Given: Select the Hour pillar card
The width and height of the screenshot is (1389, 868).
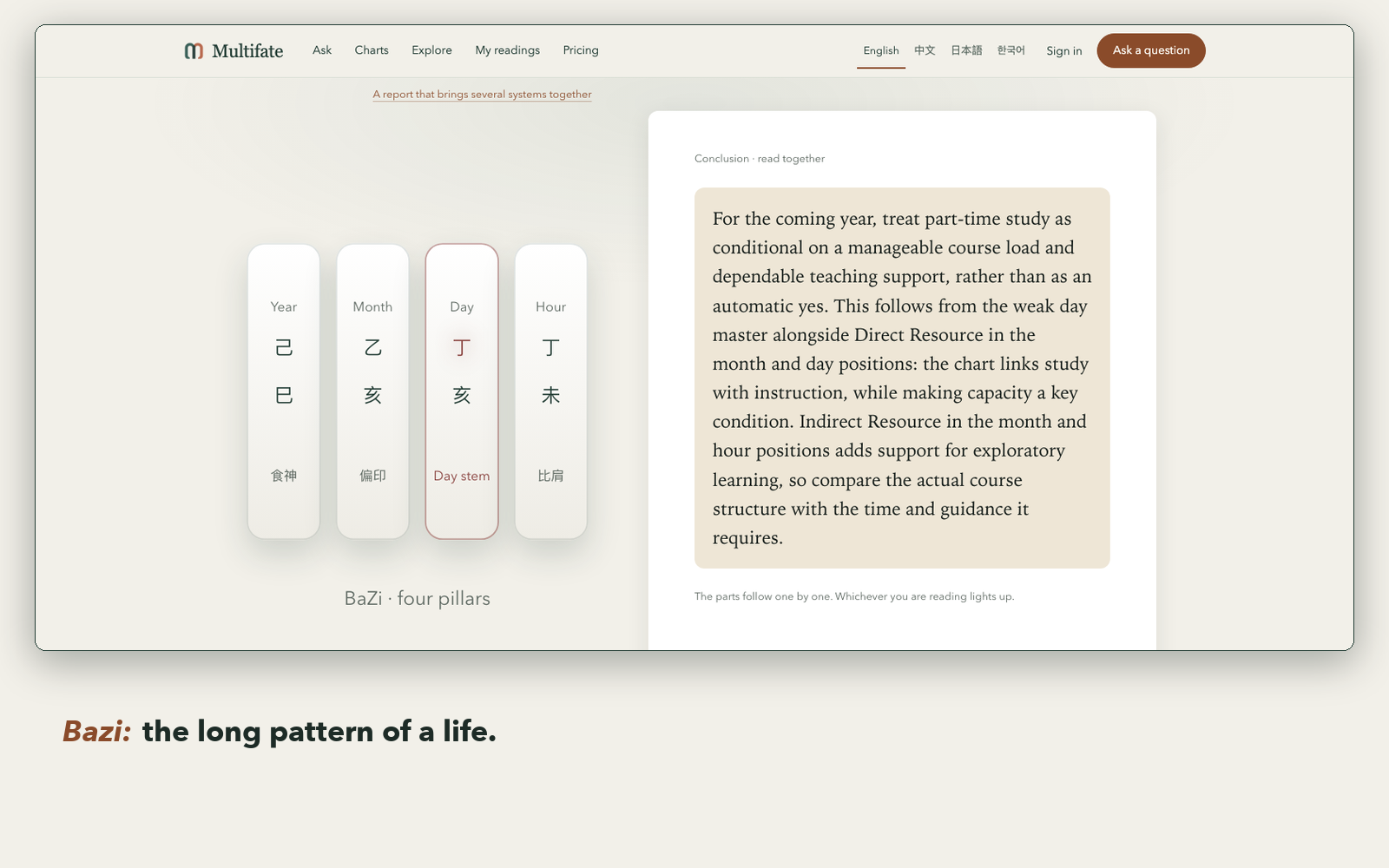Looking at the screenshot, I should (551, 391).
